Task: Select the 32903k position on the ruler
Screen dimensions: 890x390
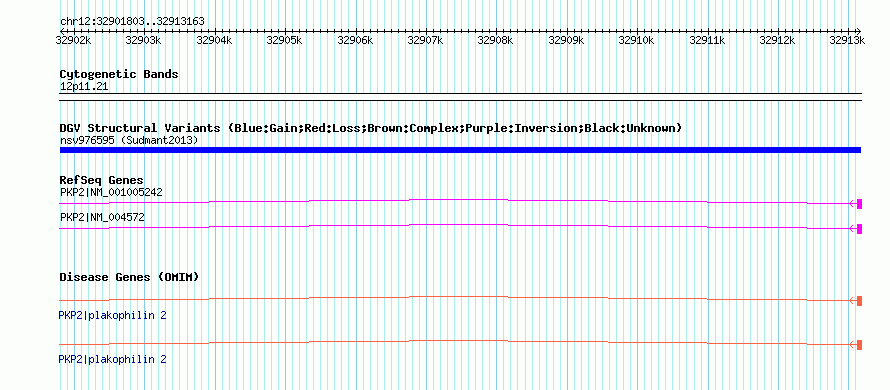Action: (x=143, y=40)
